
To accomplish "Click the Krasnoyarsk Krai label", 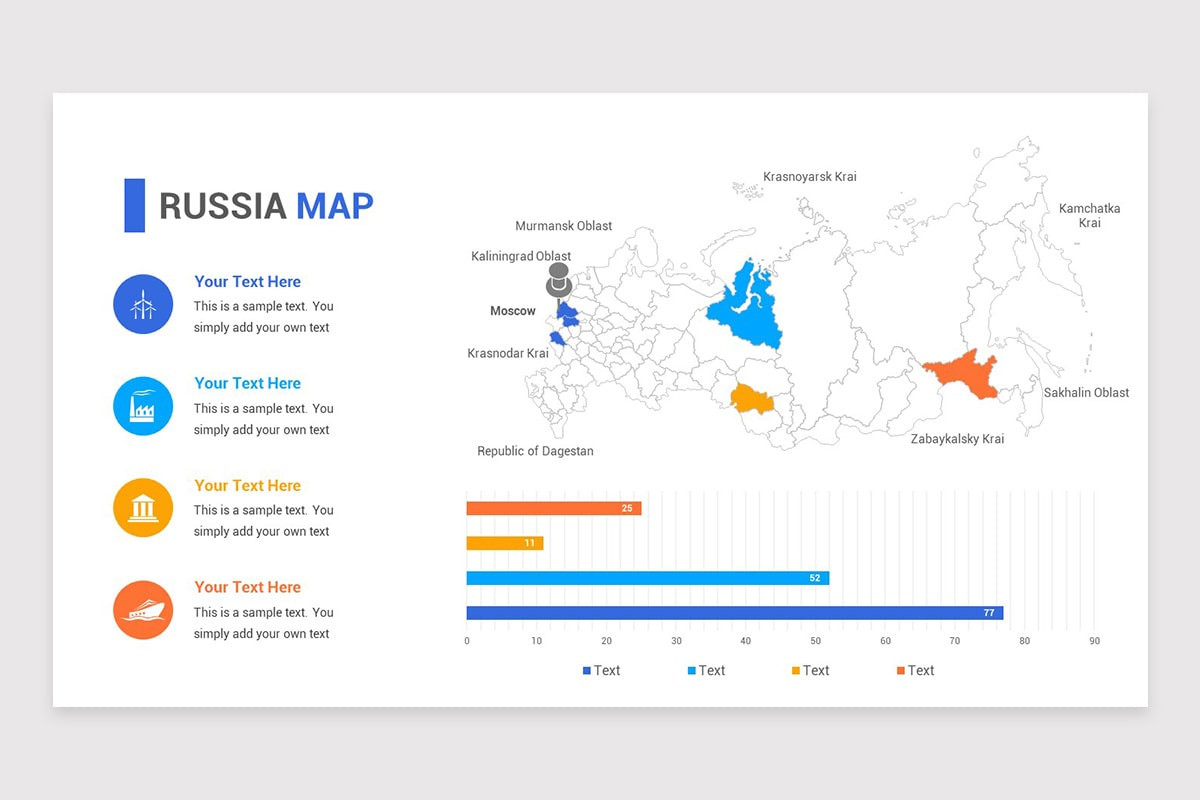I will (810, 177).
